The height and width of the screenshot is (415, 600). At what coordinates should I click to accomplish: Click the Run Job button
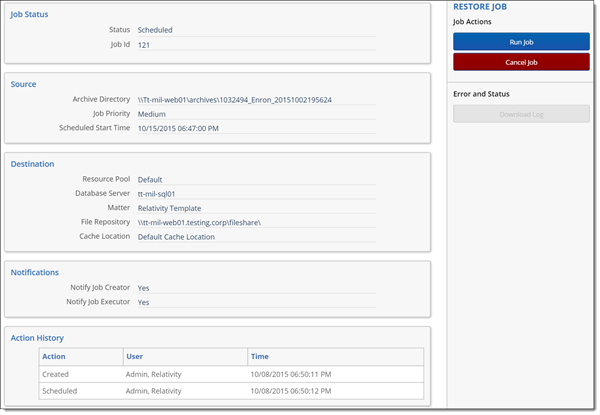click(521, 41)
